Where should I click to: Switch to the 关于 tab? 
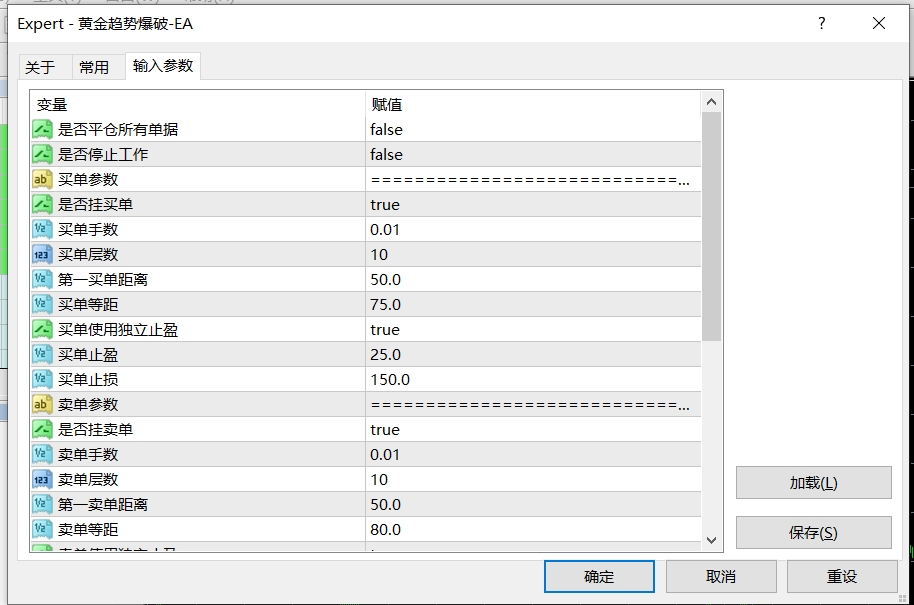click(x=41, y=67)
